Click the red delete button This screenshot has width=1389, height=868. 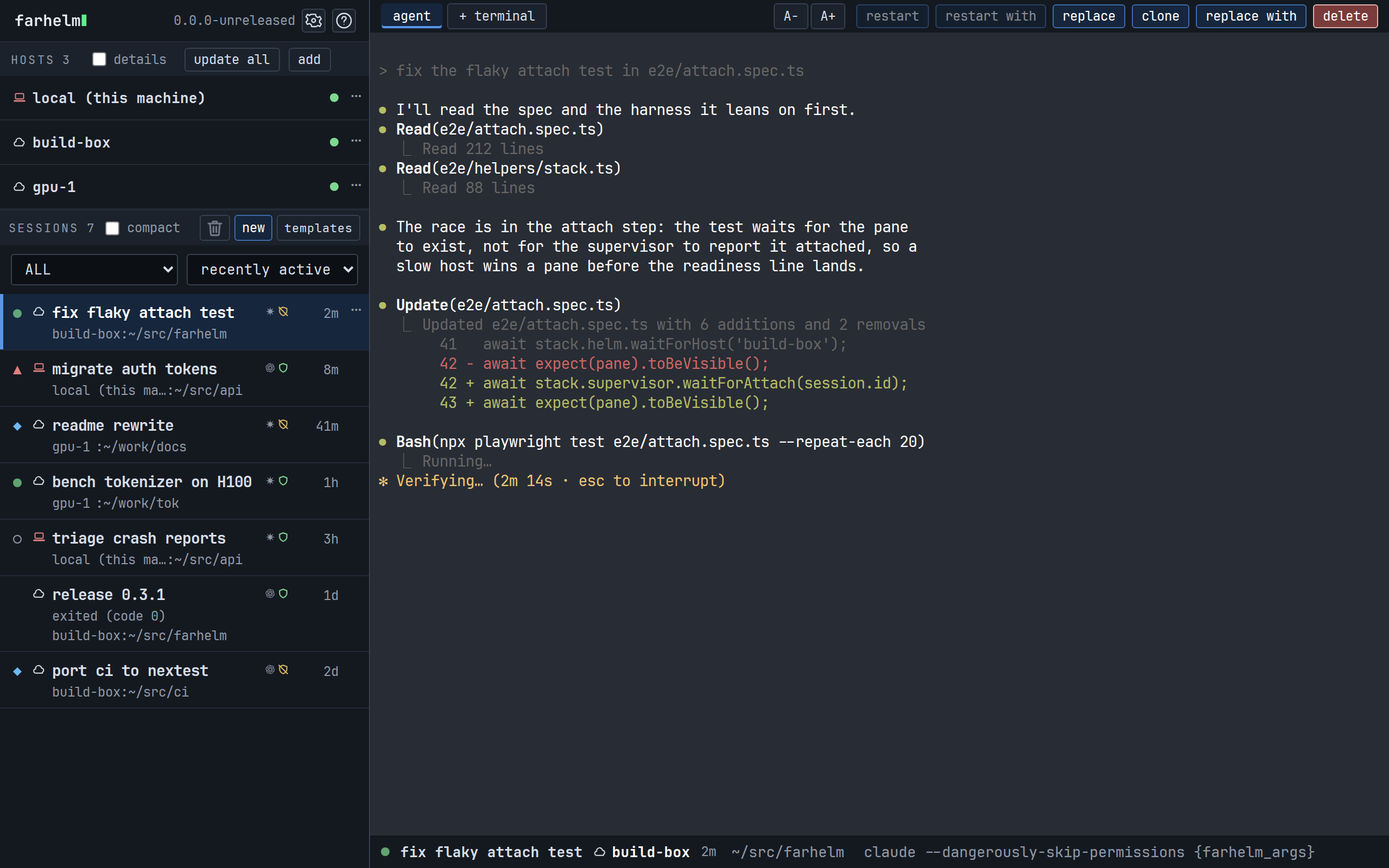coord(1346,16)
